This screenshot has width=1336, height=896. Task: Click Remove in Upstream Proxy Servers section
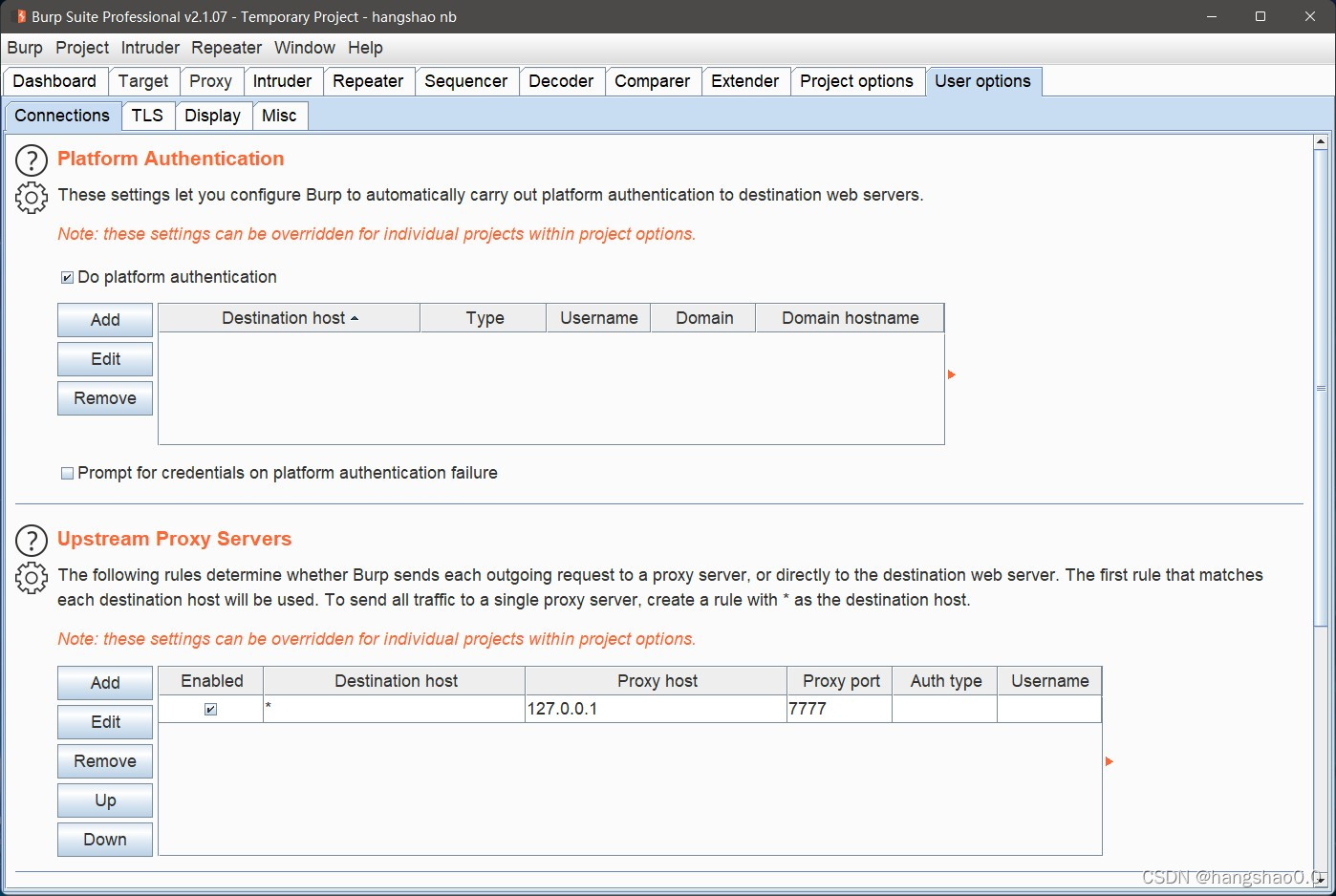pos(105,761)
